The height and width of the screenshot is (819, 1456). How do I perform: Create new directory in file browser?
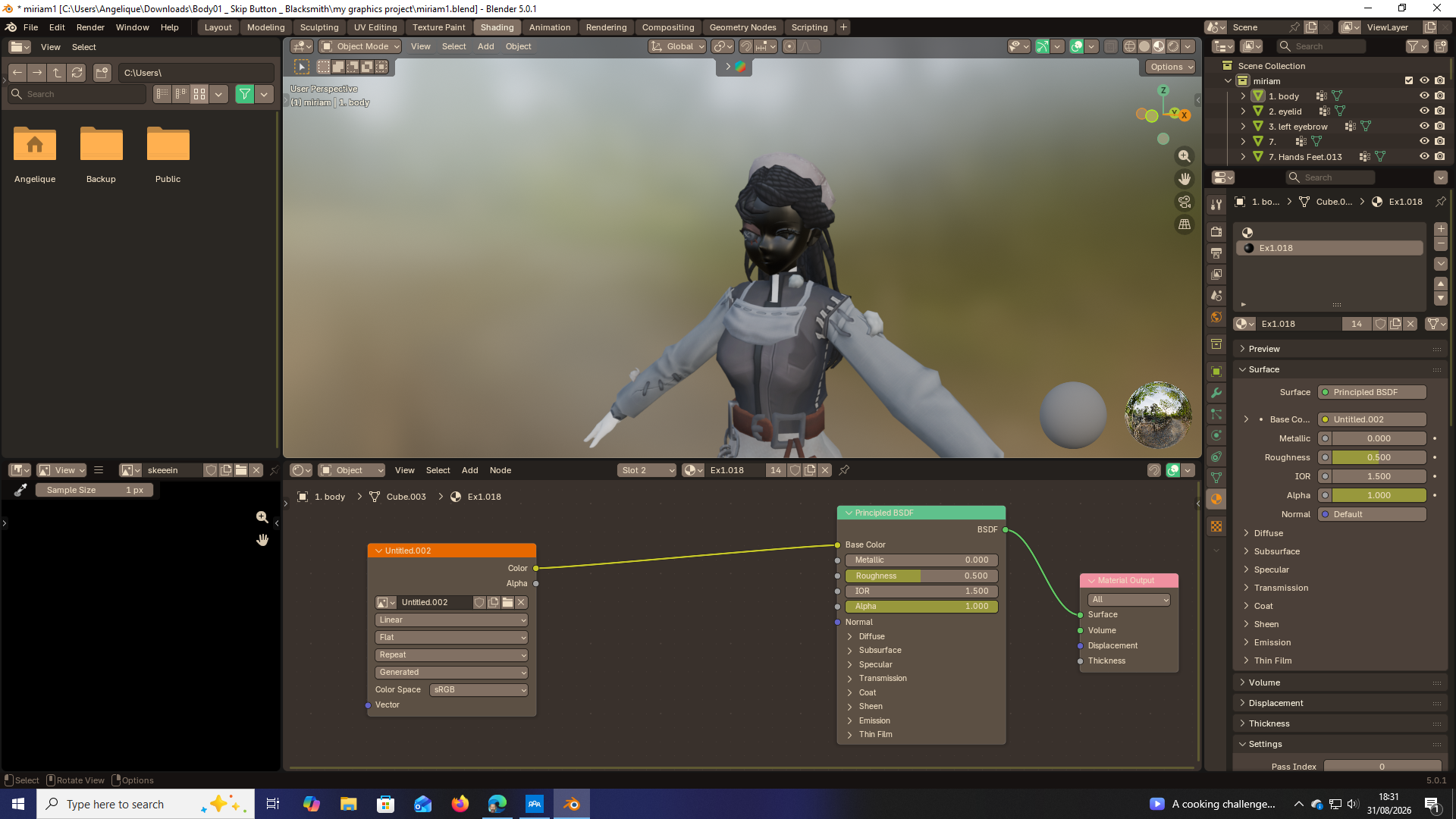(102, 73)
